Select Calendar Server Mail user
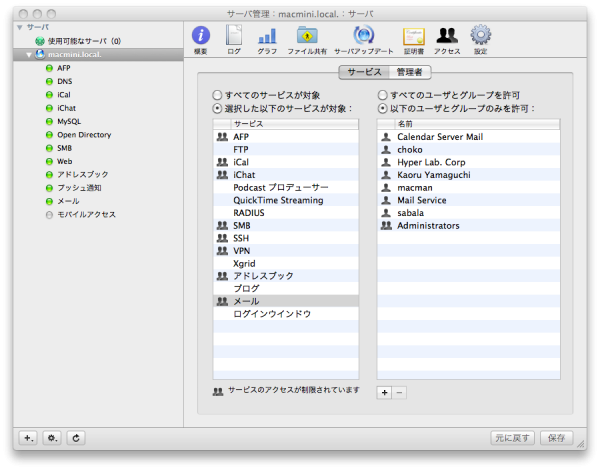 (468, 137)
